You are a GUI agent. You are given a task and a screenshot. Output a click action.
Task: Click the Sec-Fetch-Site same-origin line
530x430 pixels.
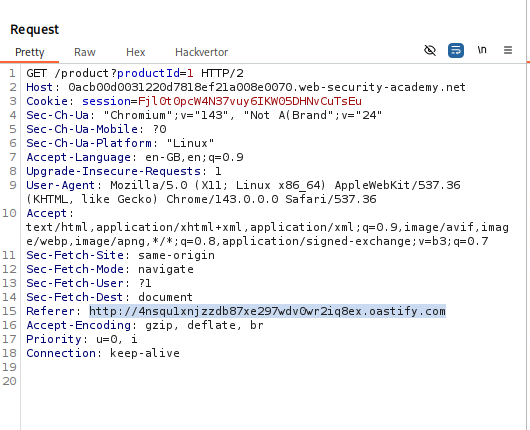(121, 255)
